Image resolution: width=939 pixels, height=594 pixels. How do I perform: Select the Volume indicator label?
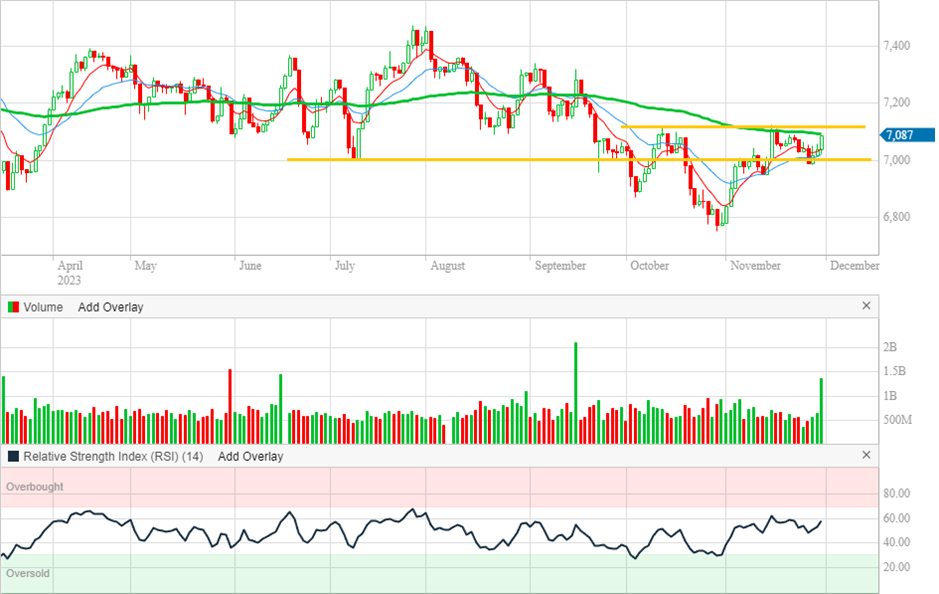(43, 307)
